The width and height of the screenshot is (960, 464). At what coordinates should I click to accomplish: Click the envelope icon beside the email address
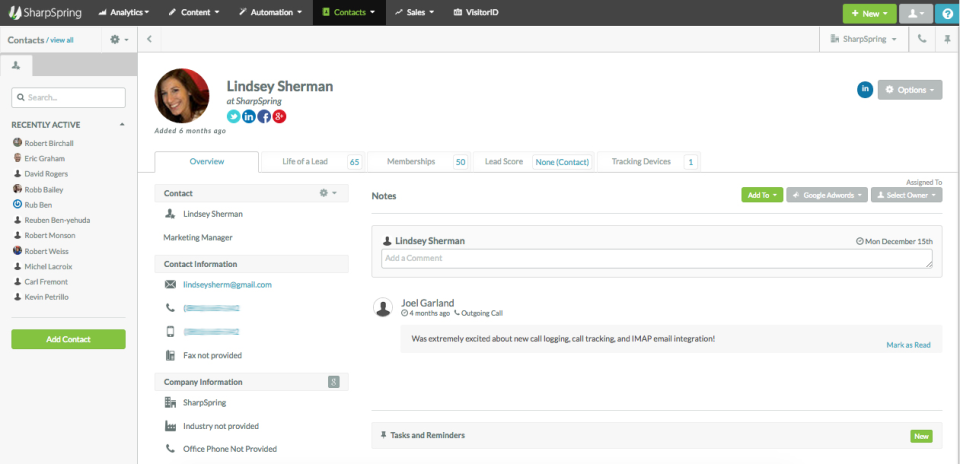[x=170, y=285]
